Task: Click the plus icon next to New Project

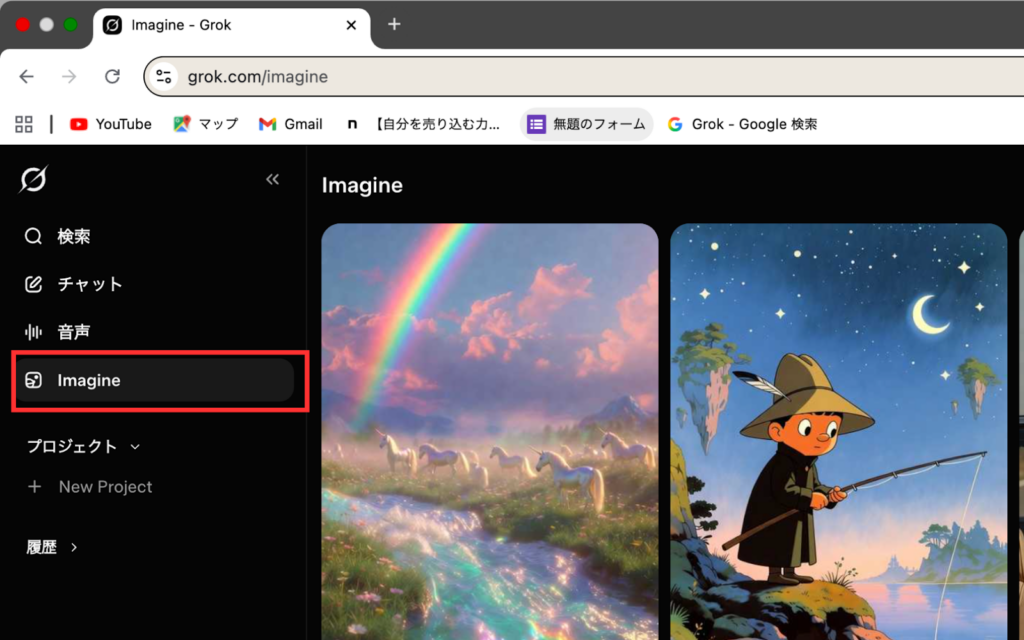Action: [x=36, y=487]
